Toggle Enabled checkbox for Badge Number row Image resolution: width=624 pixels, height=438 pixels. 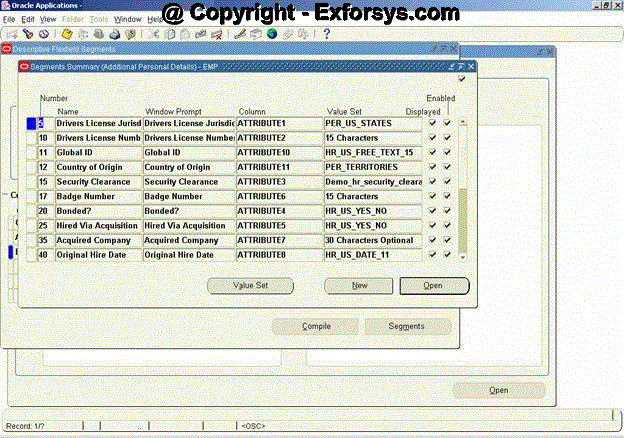click(447, 196)
